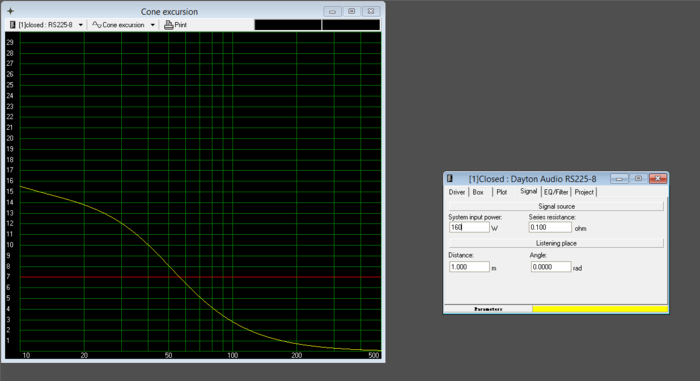The image size is (700, 381).
Task: Click the speaker box icon beside [1]closed : RS225-8
Action: point(12,25)
